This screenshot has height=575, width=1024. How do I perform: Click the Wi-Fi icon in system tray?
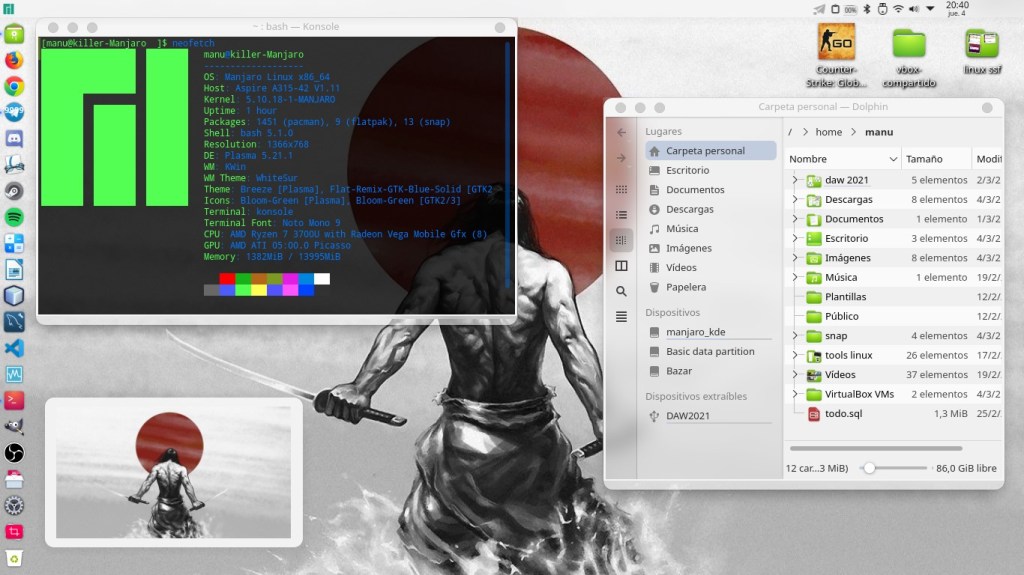click(898, 9)
